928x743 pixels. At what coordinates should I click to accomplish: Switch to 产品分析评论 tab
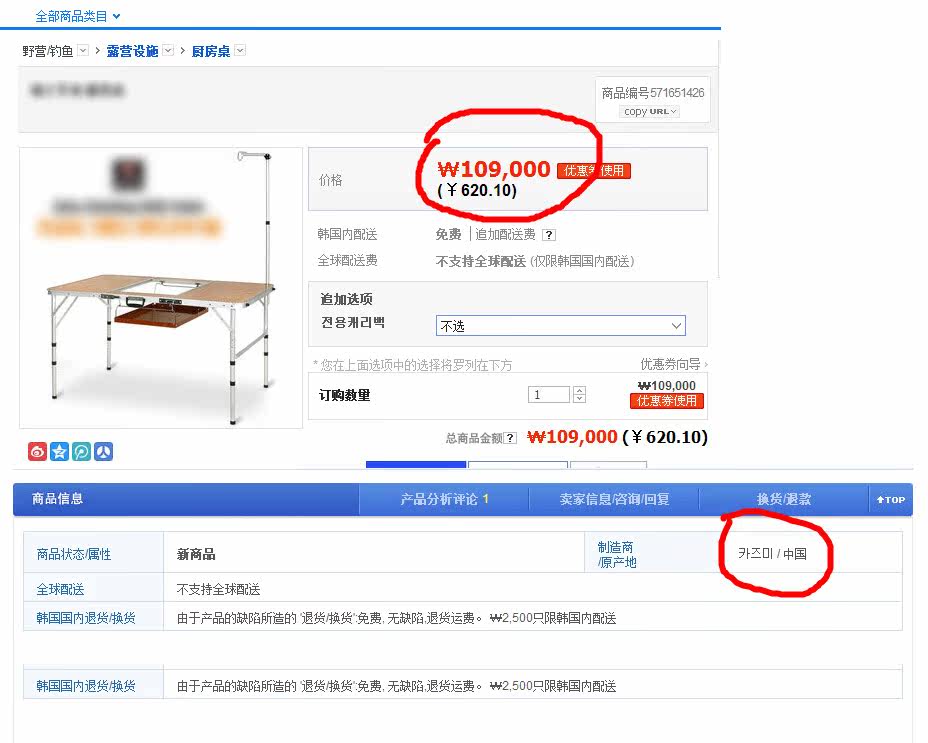click(444, 499)
